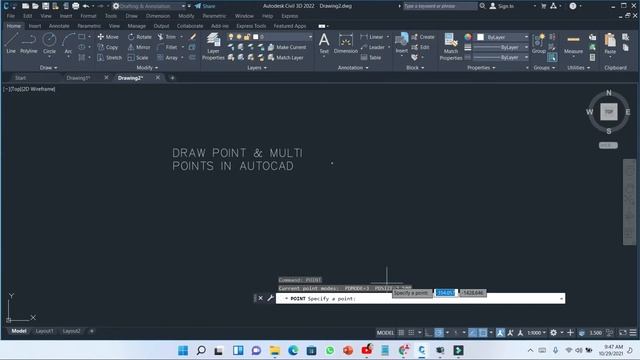
Task: Select the Polyline tool
Action: pyautogui.click(x=29, y=43)
